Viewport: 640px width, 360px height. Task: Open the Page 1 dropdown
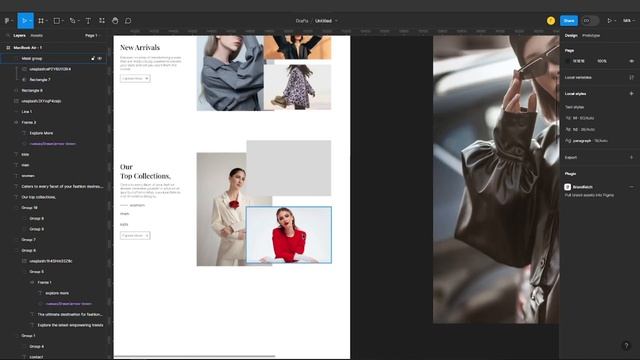(x=92, y=36)
